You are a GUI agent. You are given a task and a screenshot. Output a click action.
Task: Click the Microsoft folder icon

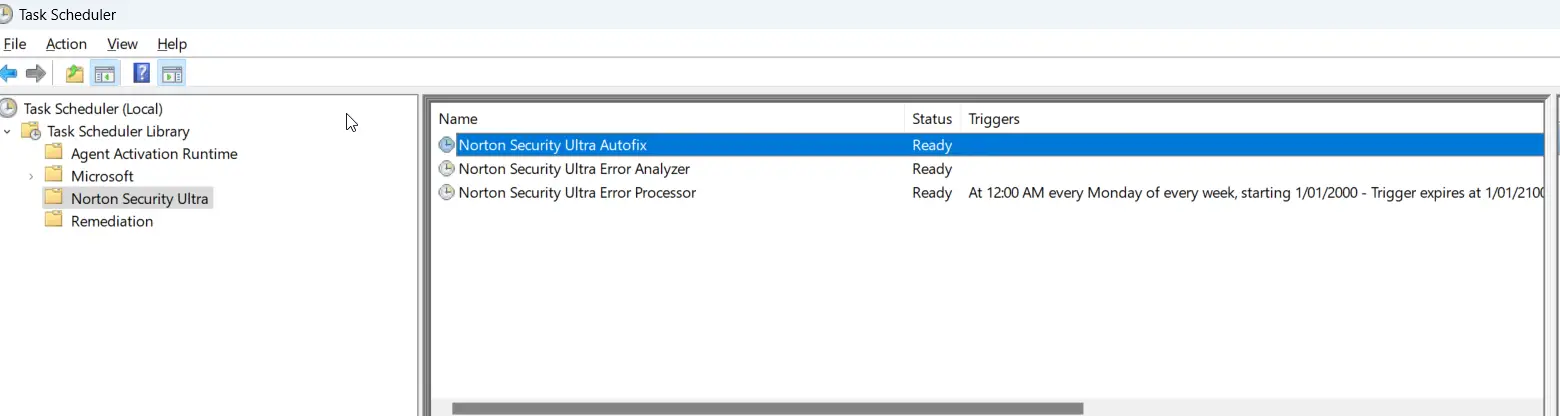tap(54, 175)
